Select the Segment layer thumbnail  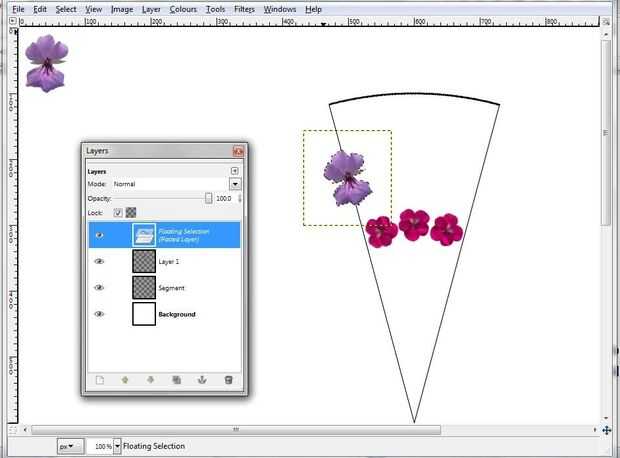pyautogui.click(x=144, y=288)
